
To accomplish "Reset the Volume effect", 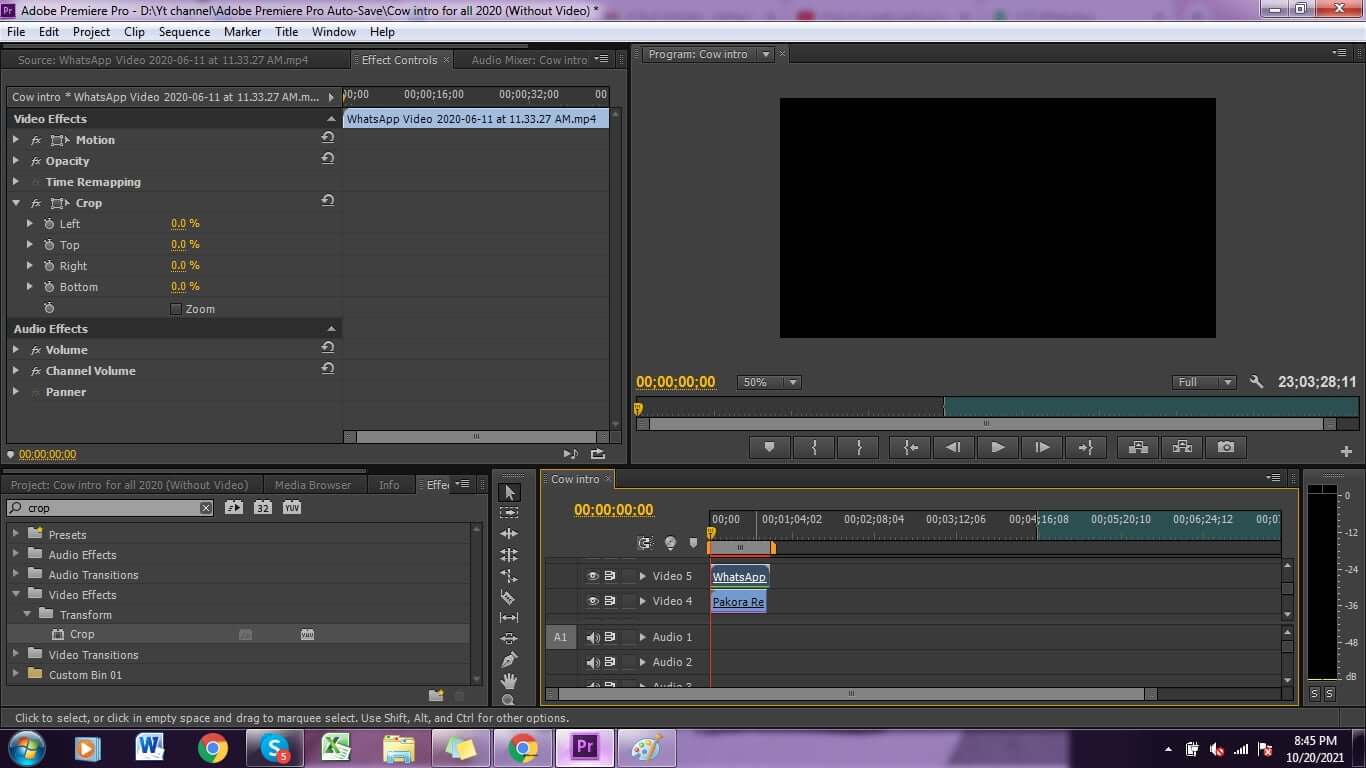I will coord(327,349).
